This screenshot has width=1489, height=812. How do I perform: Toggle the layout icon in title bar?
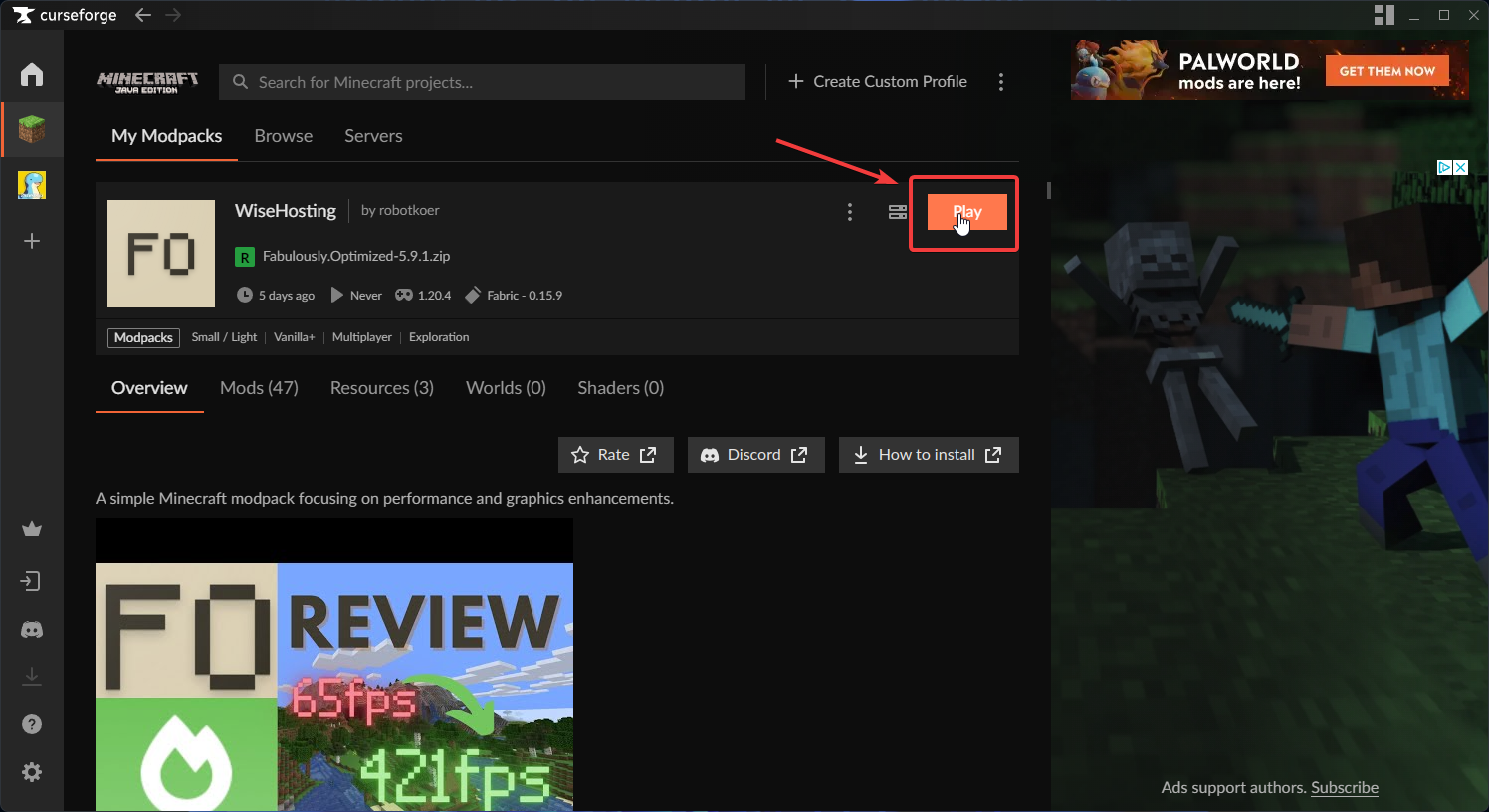(1384, 15)
